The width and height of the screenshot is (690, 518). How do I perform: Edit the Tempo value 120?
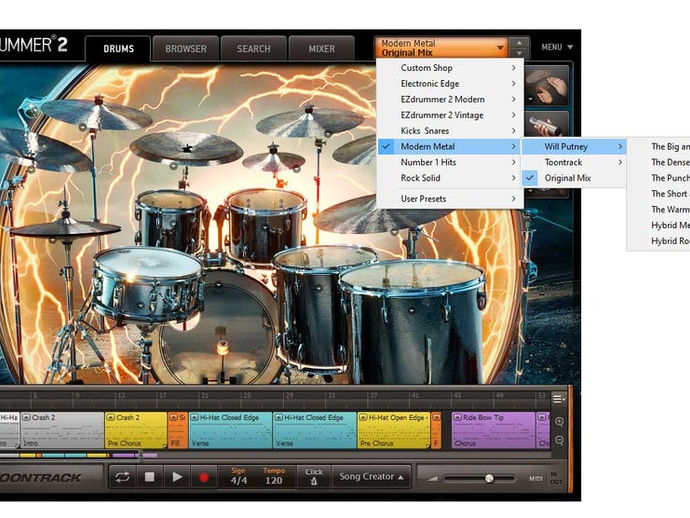pos(273,480)
